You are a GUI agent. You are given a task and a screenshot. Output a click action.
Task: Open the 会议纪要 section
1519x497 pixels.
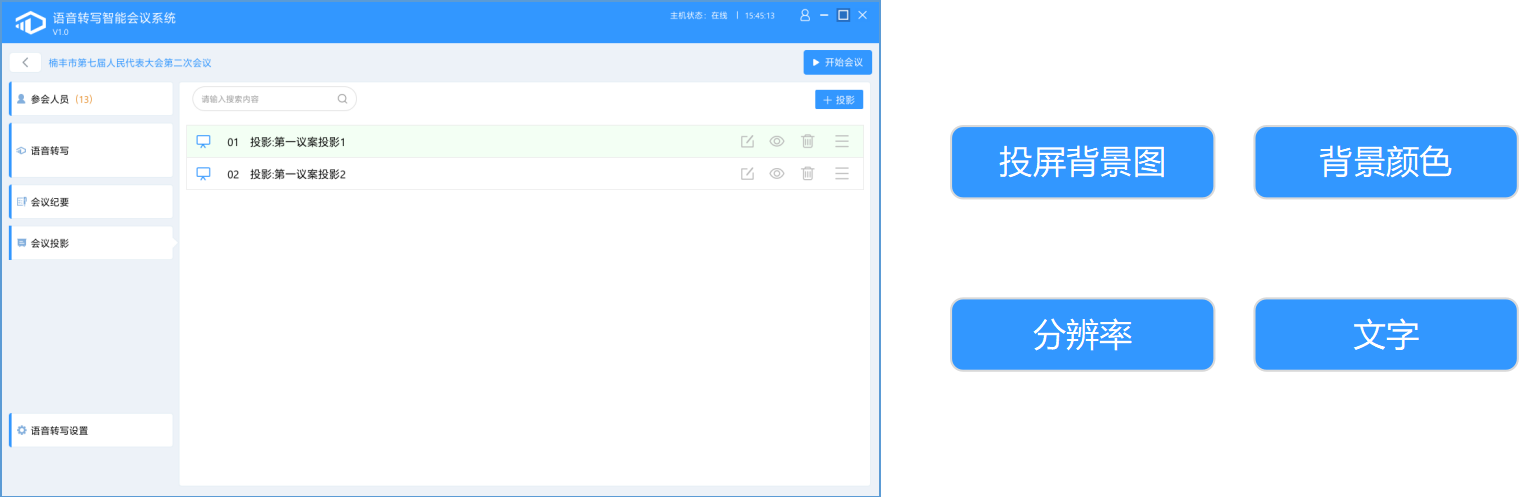point(90,202)
